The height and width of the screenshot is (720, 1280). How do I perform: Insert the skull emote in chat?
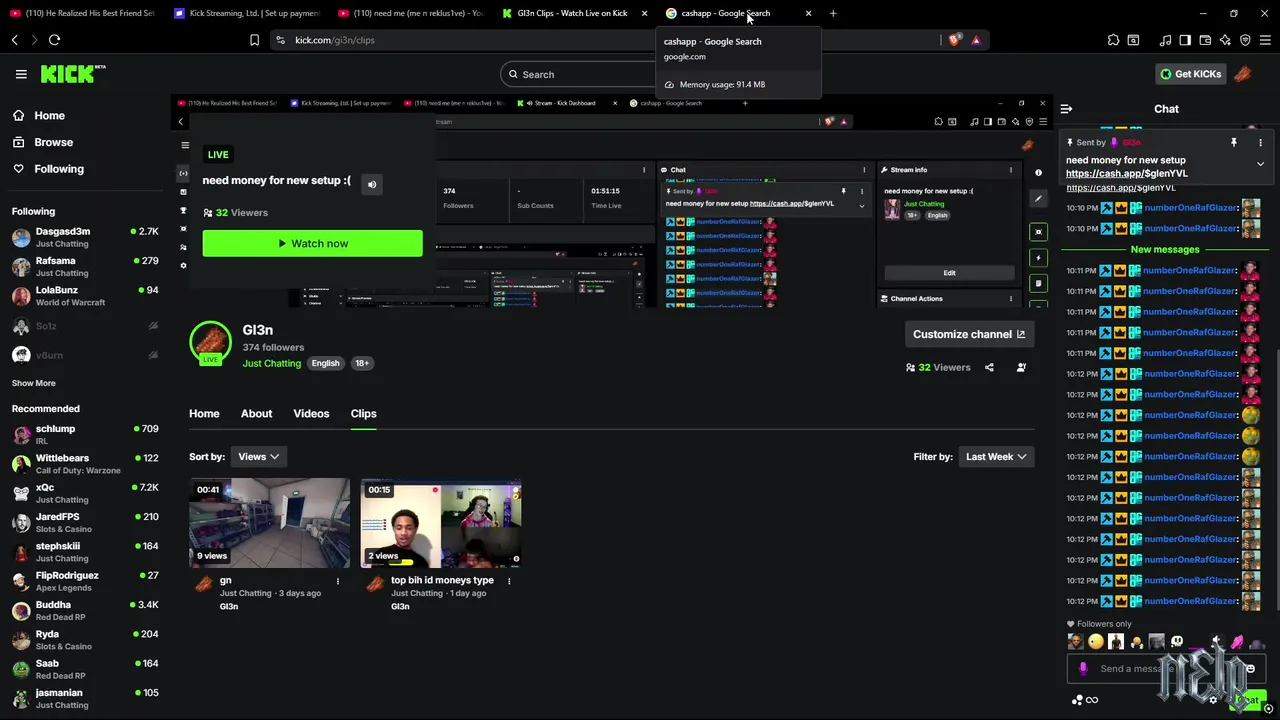pyautogui.click(x=1177, y=642)
